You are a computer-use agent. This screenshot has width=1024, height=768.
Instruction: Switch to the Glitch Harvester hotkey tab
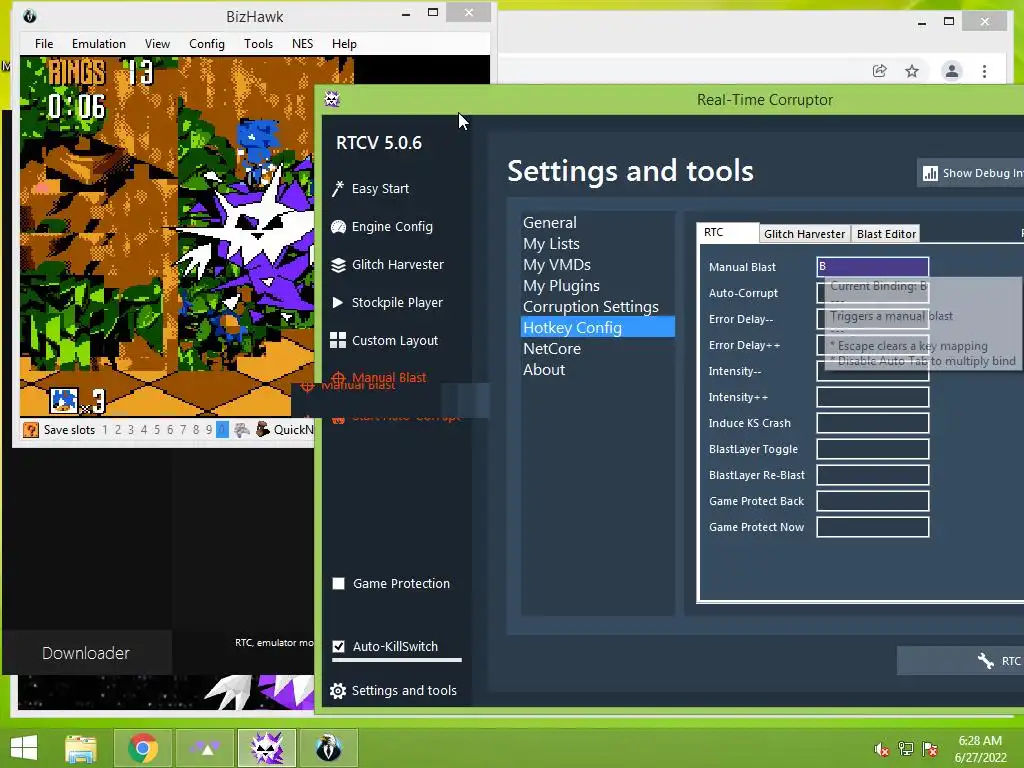tap(805, 234)
